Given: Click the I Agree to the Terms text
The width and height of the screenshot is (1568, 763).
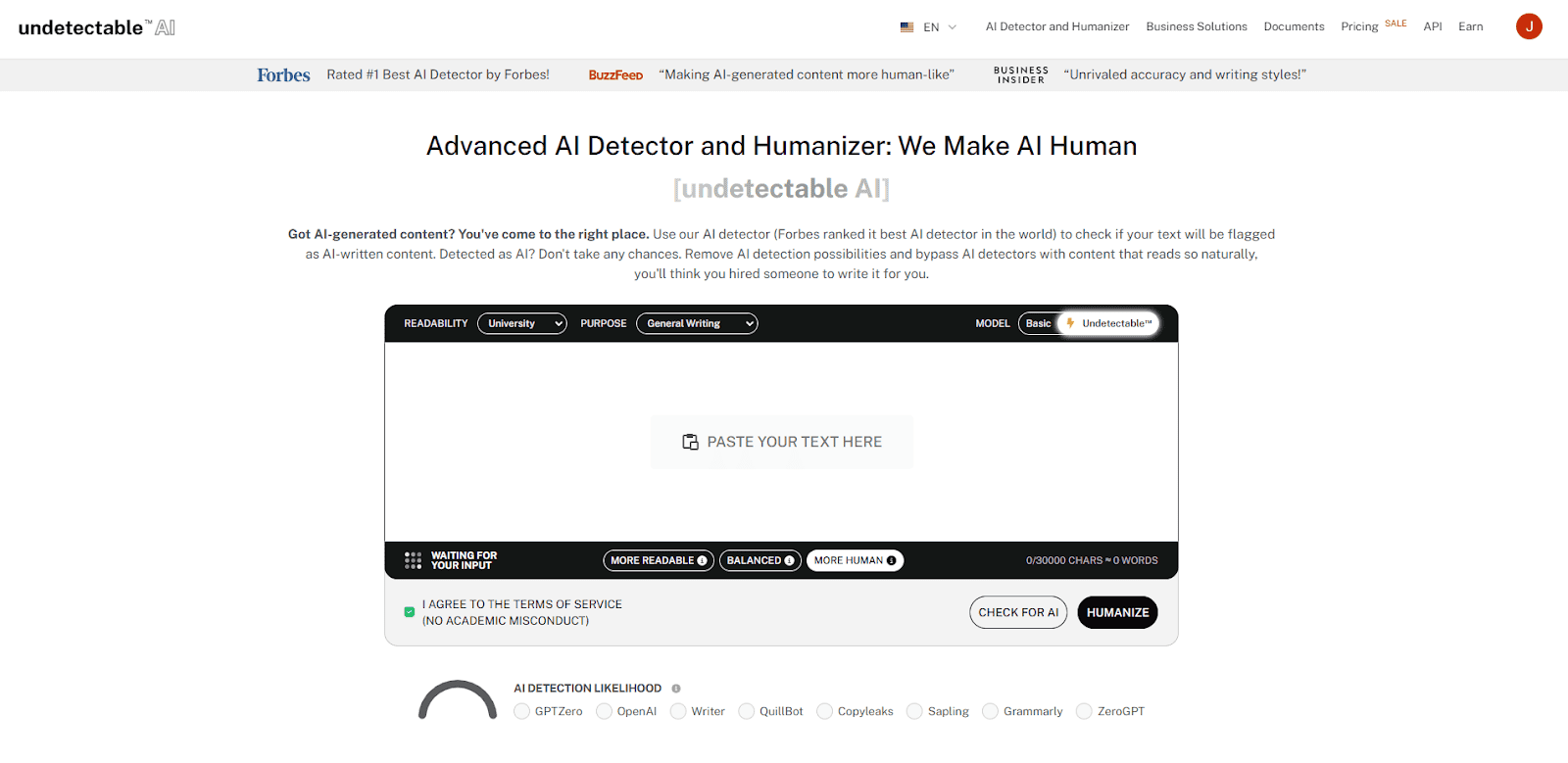Looking at the screenshot, I should (522, 612).
